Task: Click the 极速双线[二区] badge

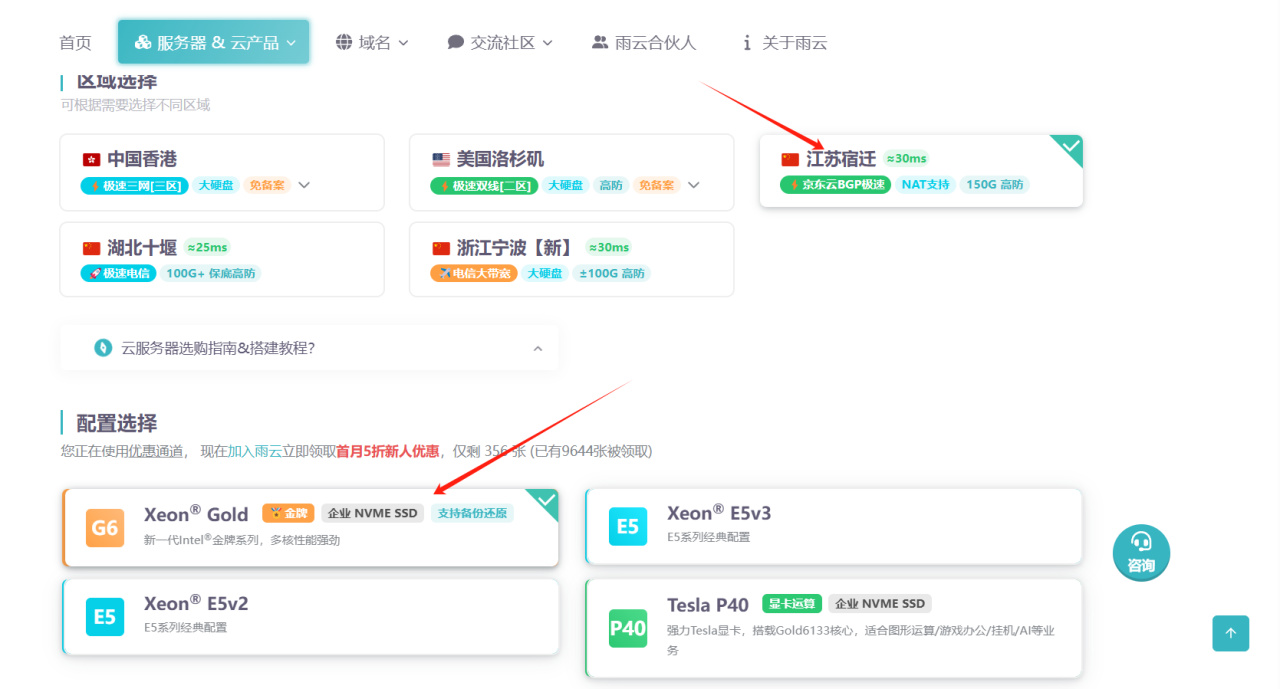Action: 484,185
